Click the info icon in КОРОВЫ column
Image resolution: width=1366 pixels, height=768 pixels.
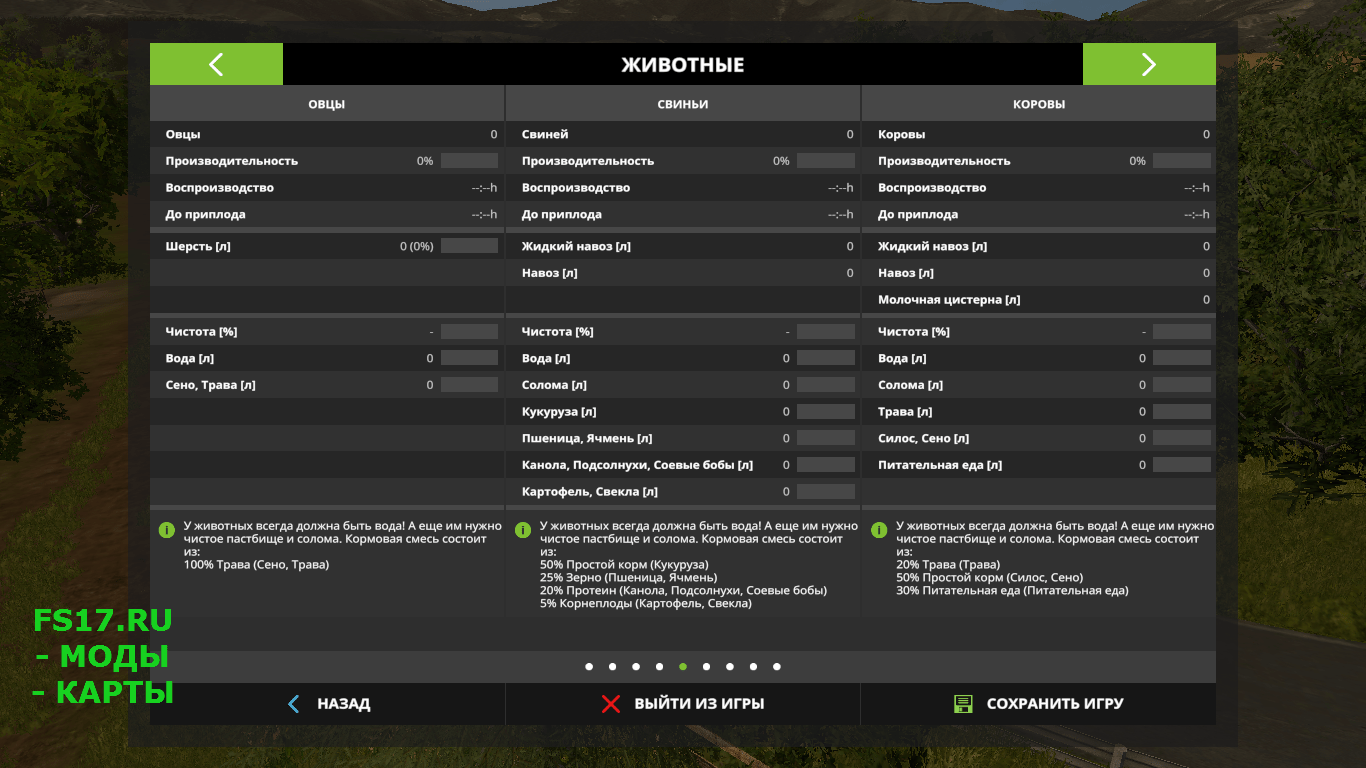(x=879, y=530)
